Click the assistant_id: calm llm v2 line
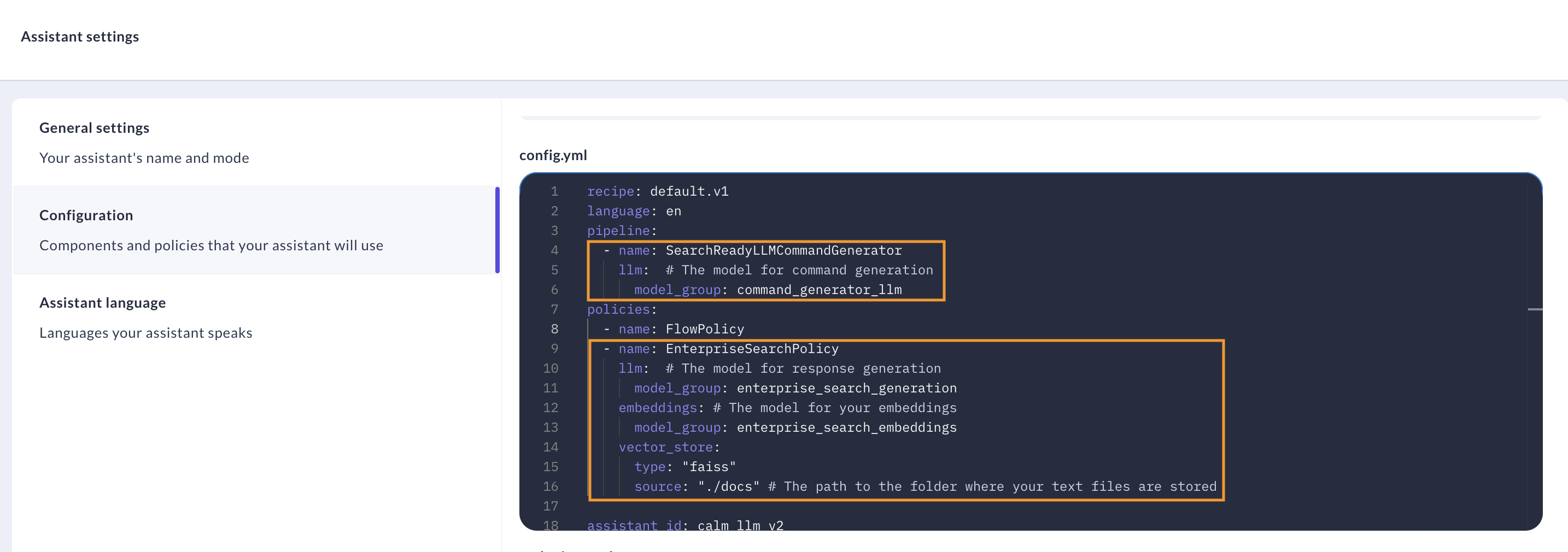The height and width of the screenshot is (552, 1568). (685, 525)
